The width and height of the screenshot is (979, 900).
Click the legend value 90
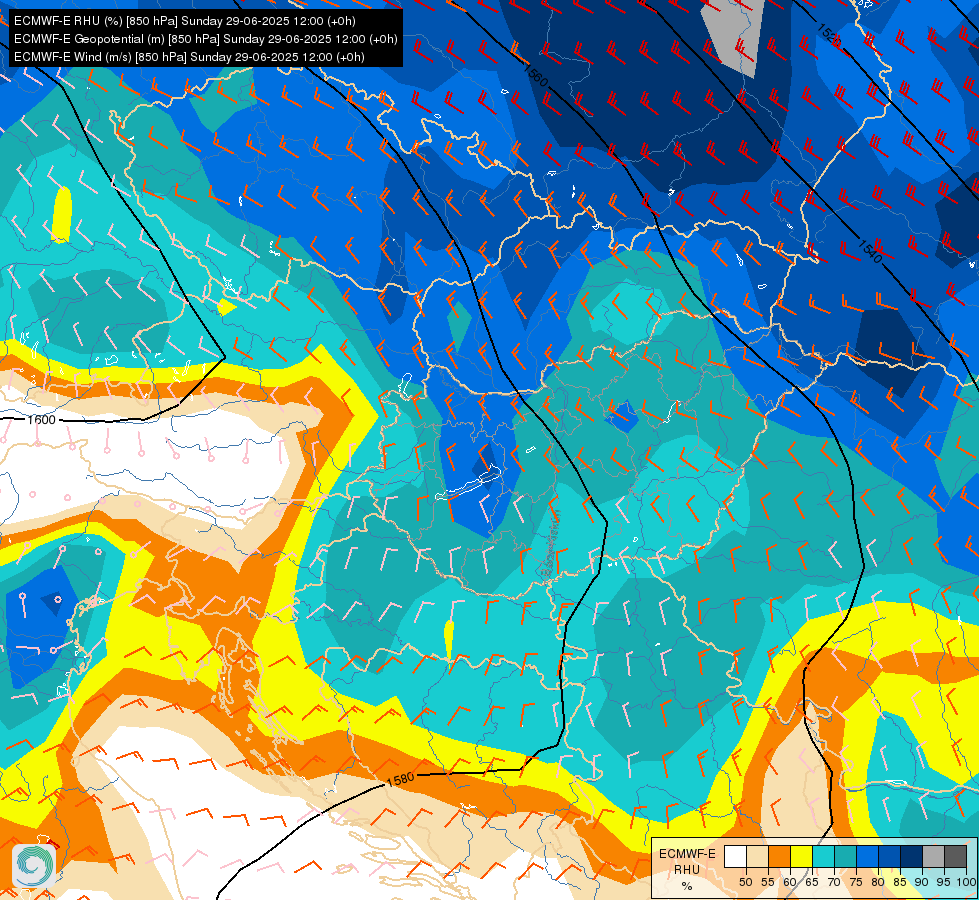(922, 882)
